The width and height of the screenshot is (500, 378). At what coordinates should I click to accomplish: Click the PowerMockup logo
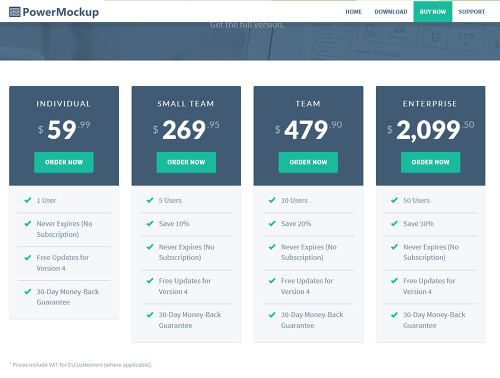point(54,12)
